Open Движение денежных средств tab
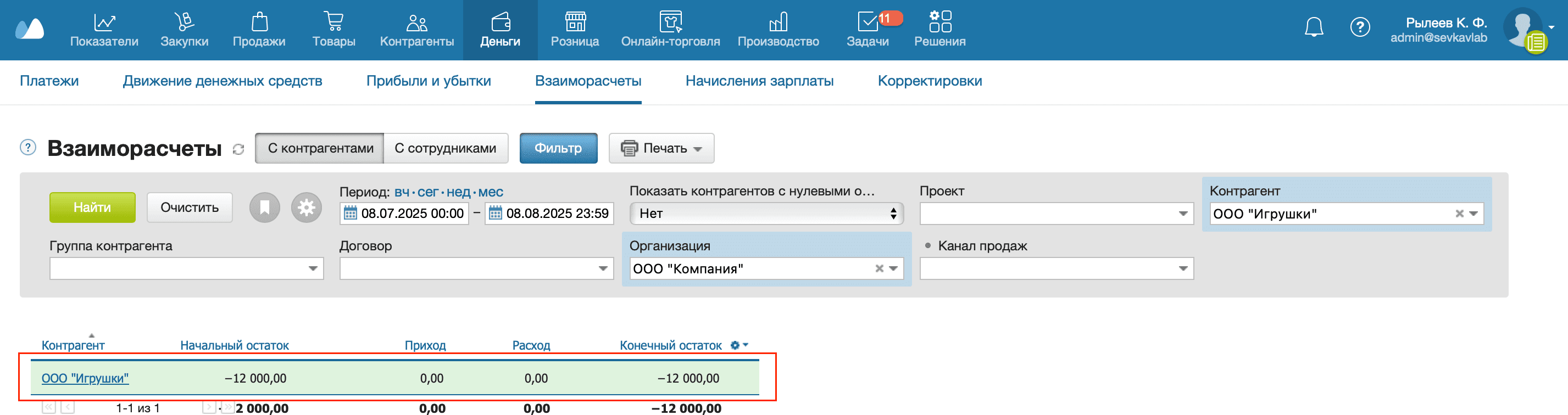 point(222,81)
